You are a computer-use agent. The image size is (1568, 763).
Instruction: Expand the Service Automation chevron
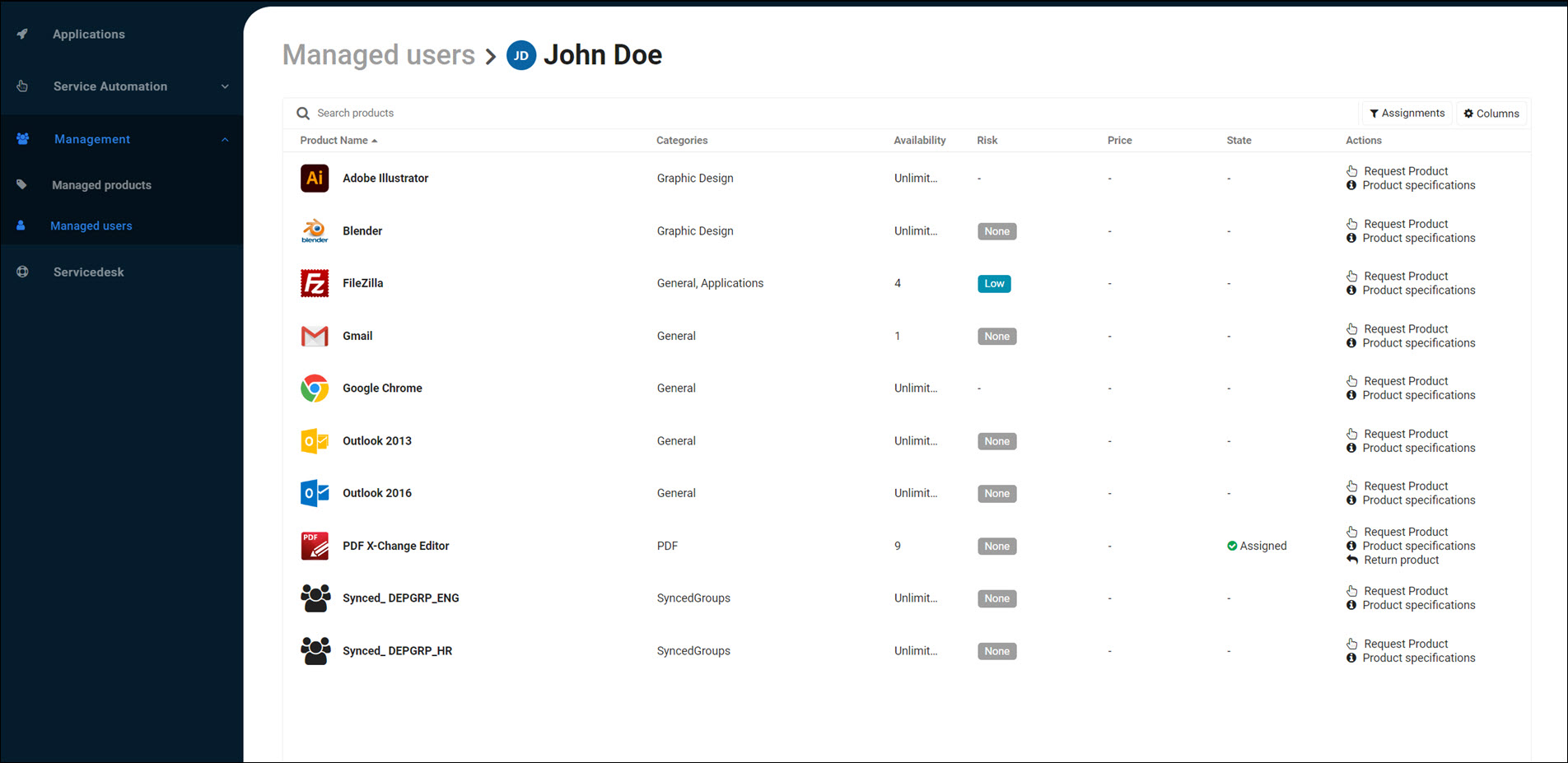point(225,86)
